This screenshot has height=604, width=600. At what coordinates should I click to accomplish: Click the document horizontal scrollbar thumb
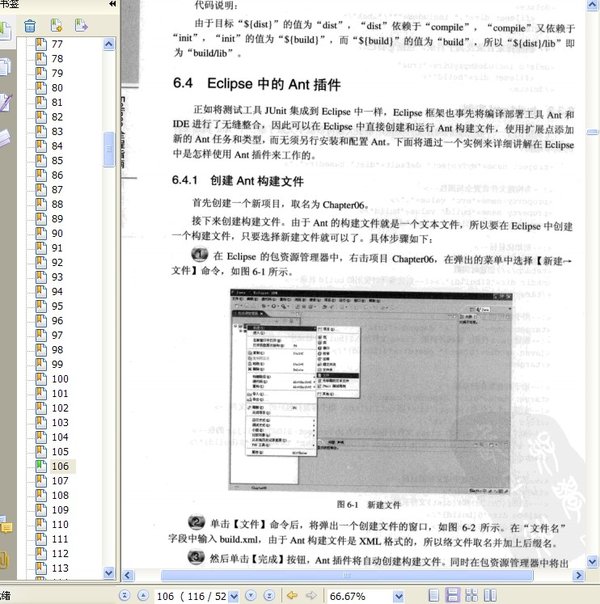coord(347,575)
